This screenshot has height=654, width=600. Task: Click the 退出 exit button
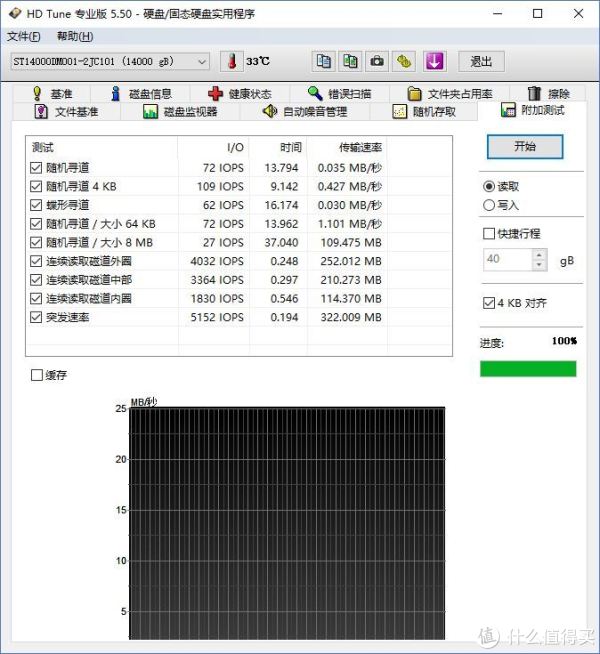(x=481, y=62)
